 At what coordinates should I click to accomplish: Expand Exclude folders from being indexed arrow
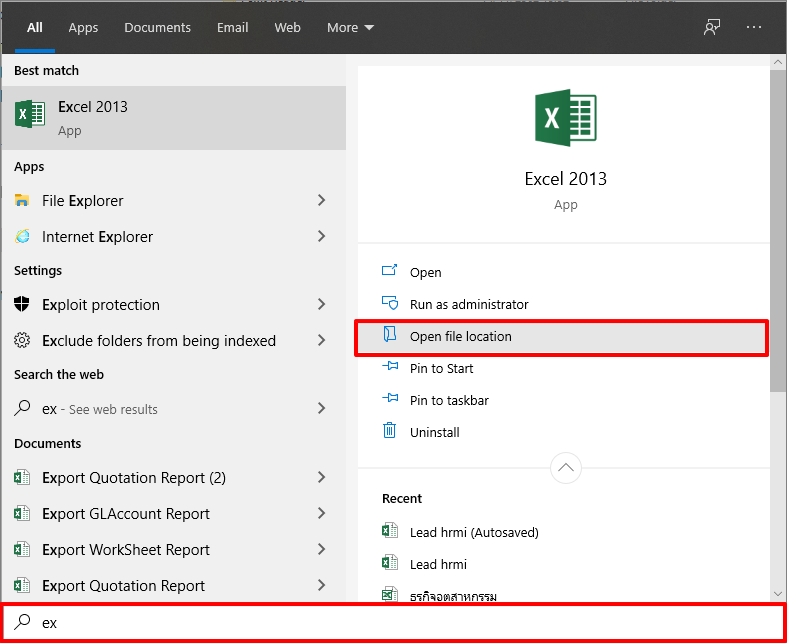point(322,340)
